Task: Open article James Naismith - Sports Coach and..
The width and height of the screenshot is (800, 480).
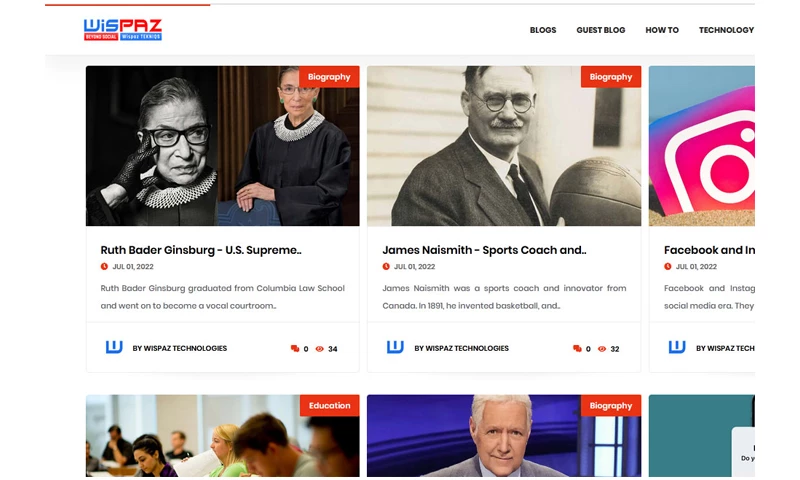Action: 484,250
